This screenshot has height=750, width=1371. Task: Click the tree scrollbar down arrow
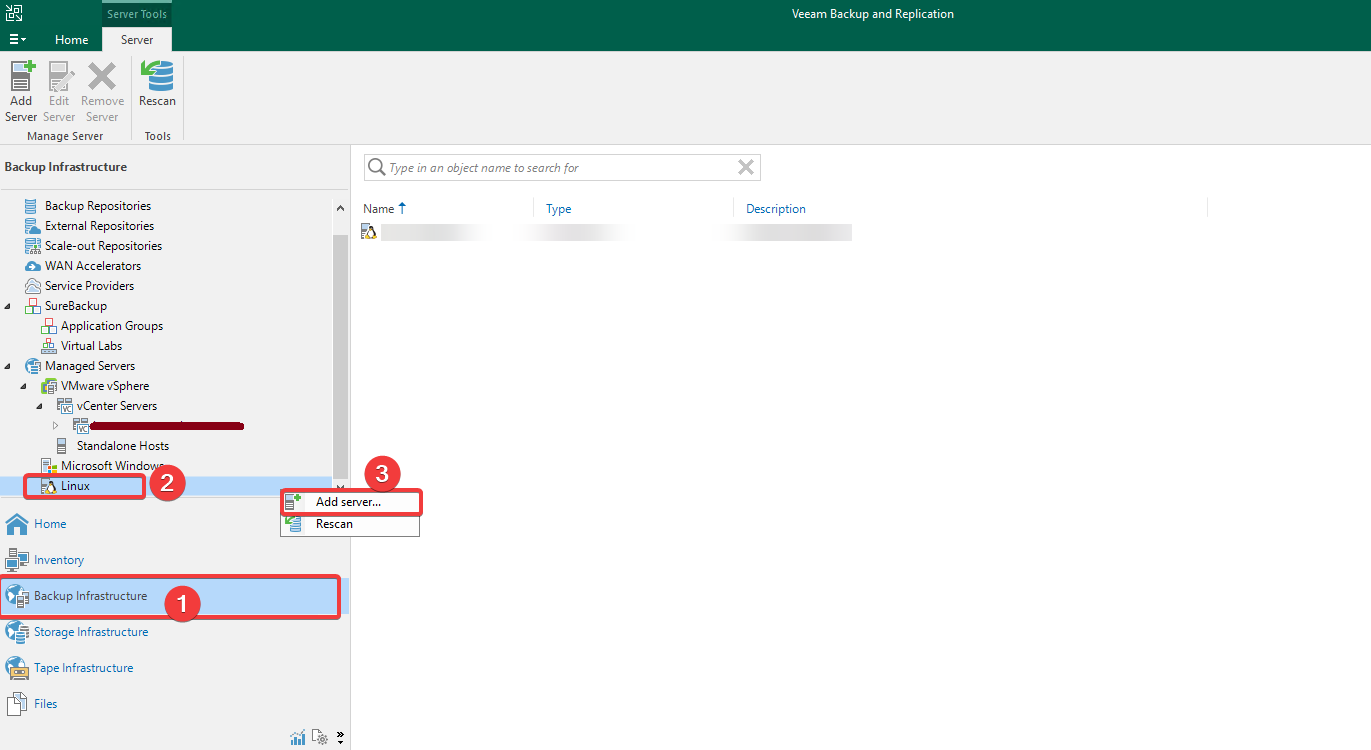(341, 486)
